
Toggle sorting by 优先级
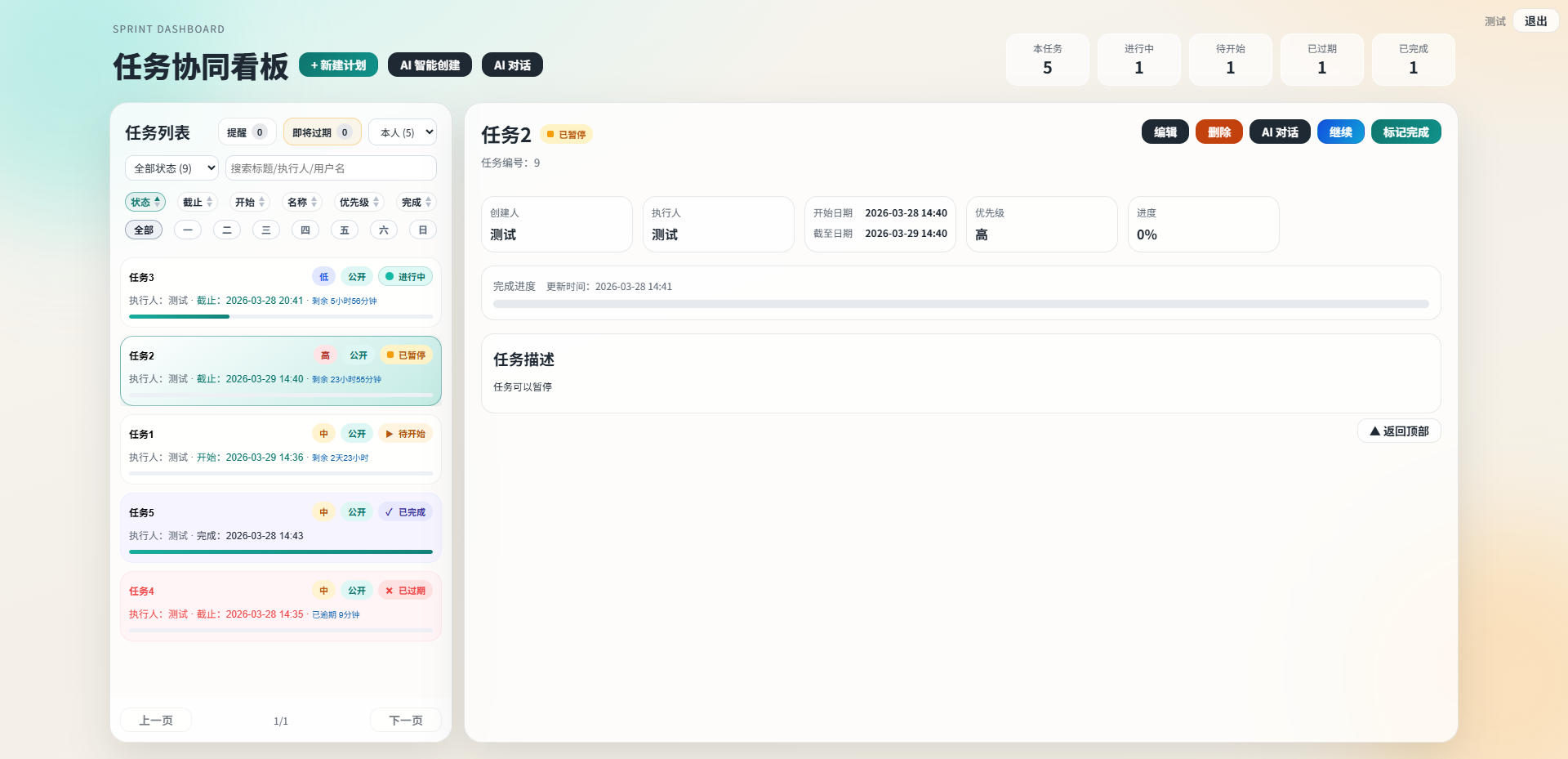[x=359, y=203]
